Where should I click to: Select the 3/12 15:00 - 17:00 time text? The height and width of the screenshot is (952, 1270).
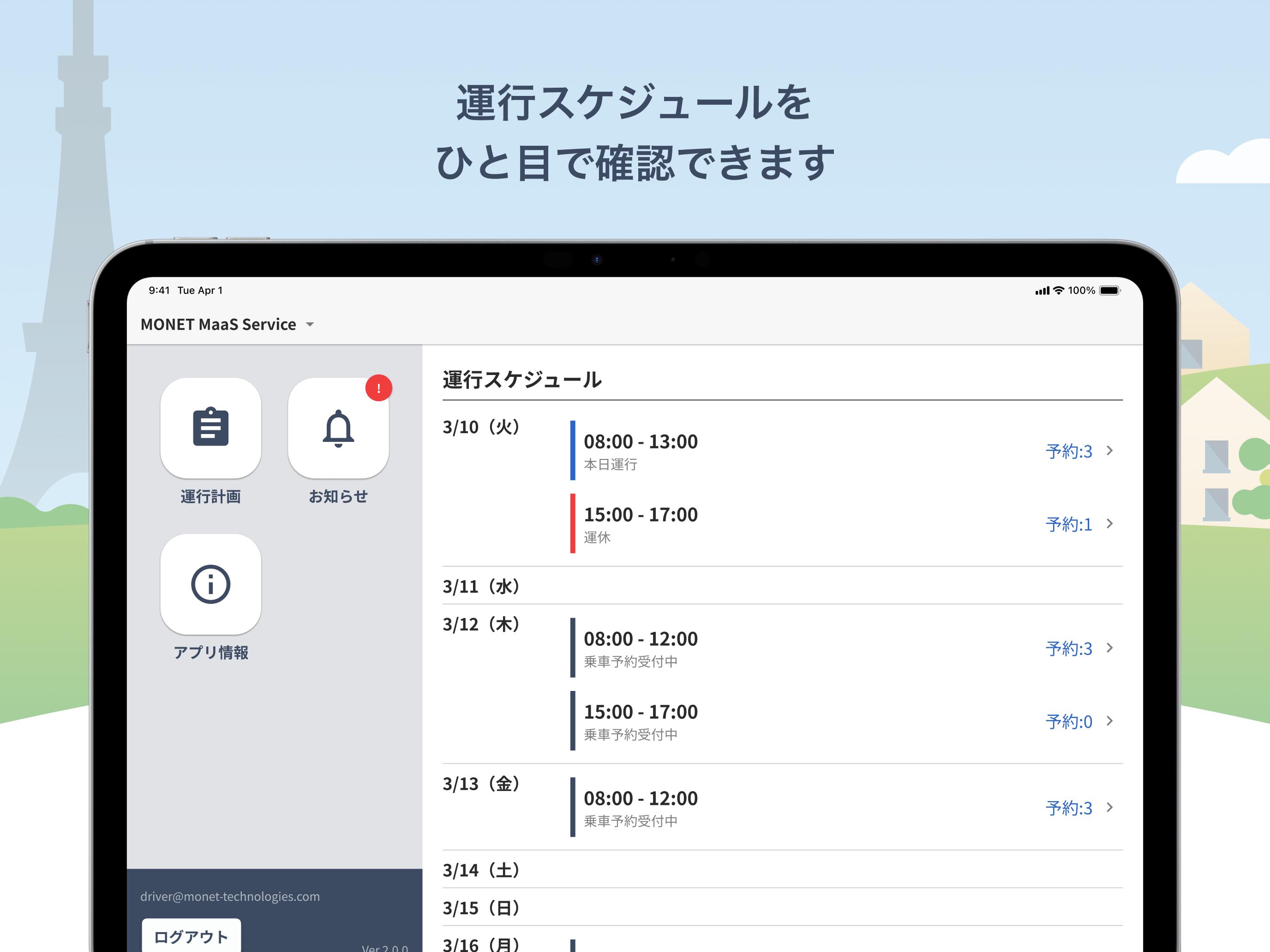click(x=641, y=712)
